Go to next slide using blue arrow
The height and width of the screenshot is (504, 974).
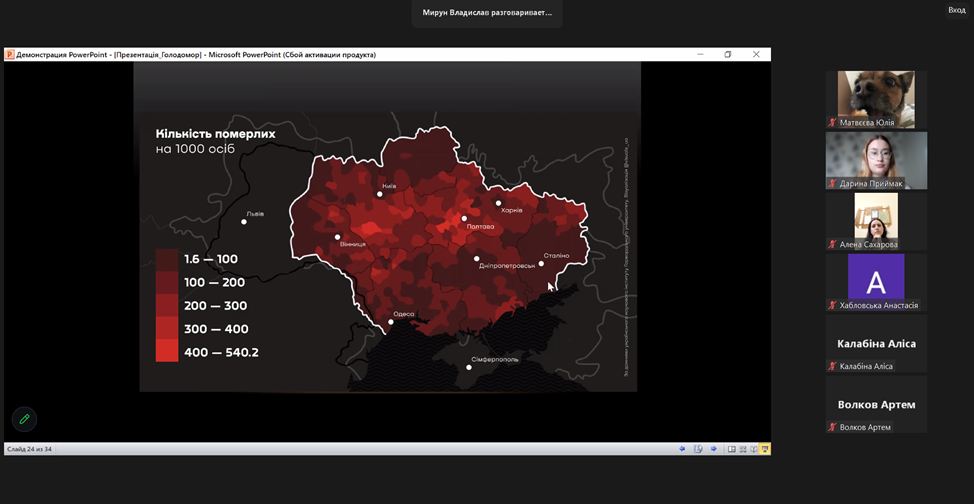coord(713,449)
